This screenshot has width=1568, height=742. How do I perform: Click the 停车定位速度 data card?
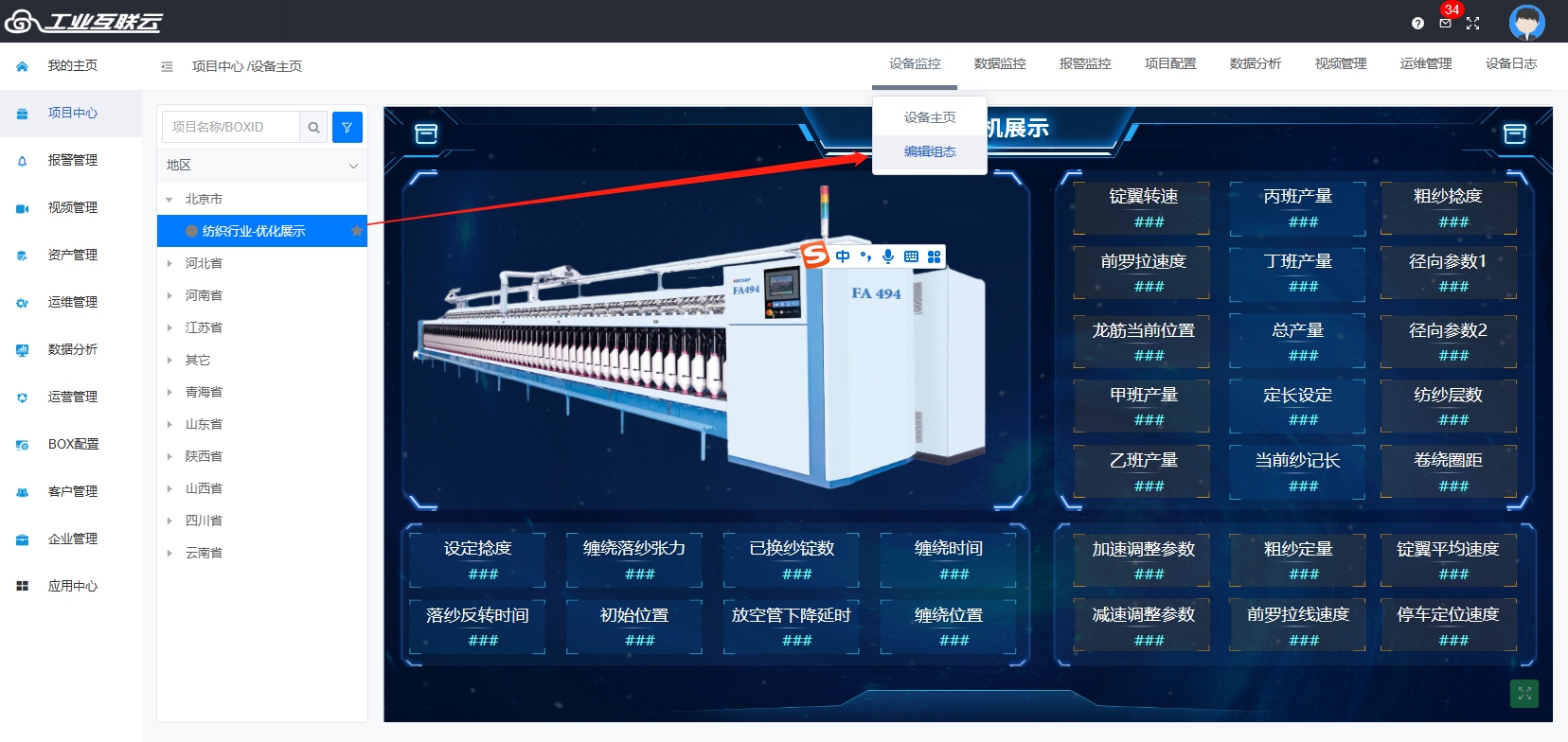click(1448, 626)
